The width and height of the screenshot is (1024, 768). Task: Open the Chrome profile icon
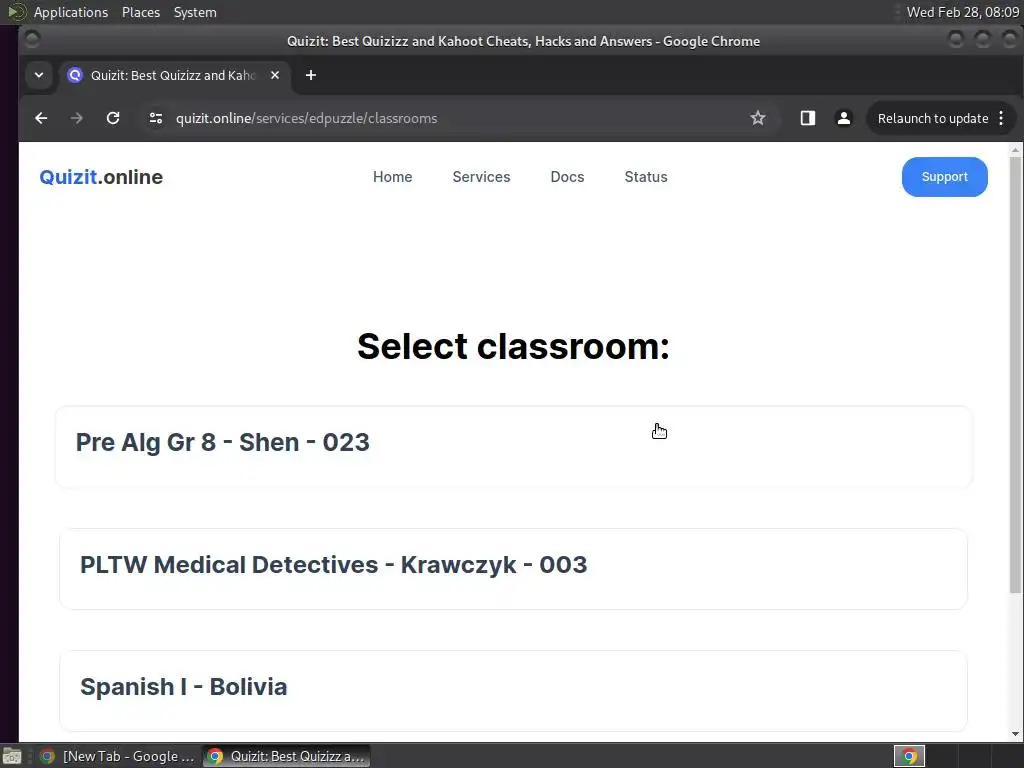click(x=844, y=118)
